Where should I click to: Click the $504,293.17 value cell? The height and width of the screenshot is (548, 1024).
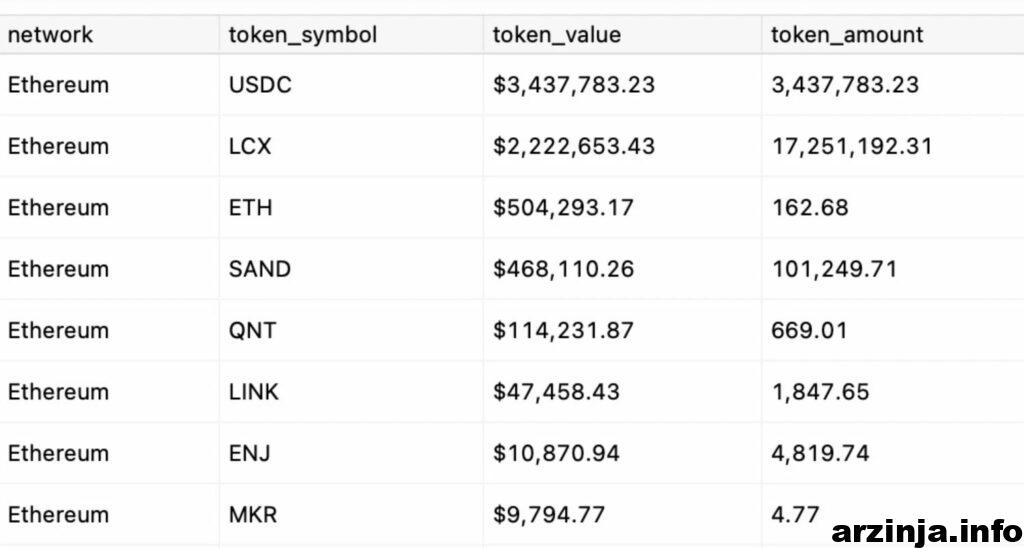[x=622, y=208]
